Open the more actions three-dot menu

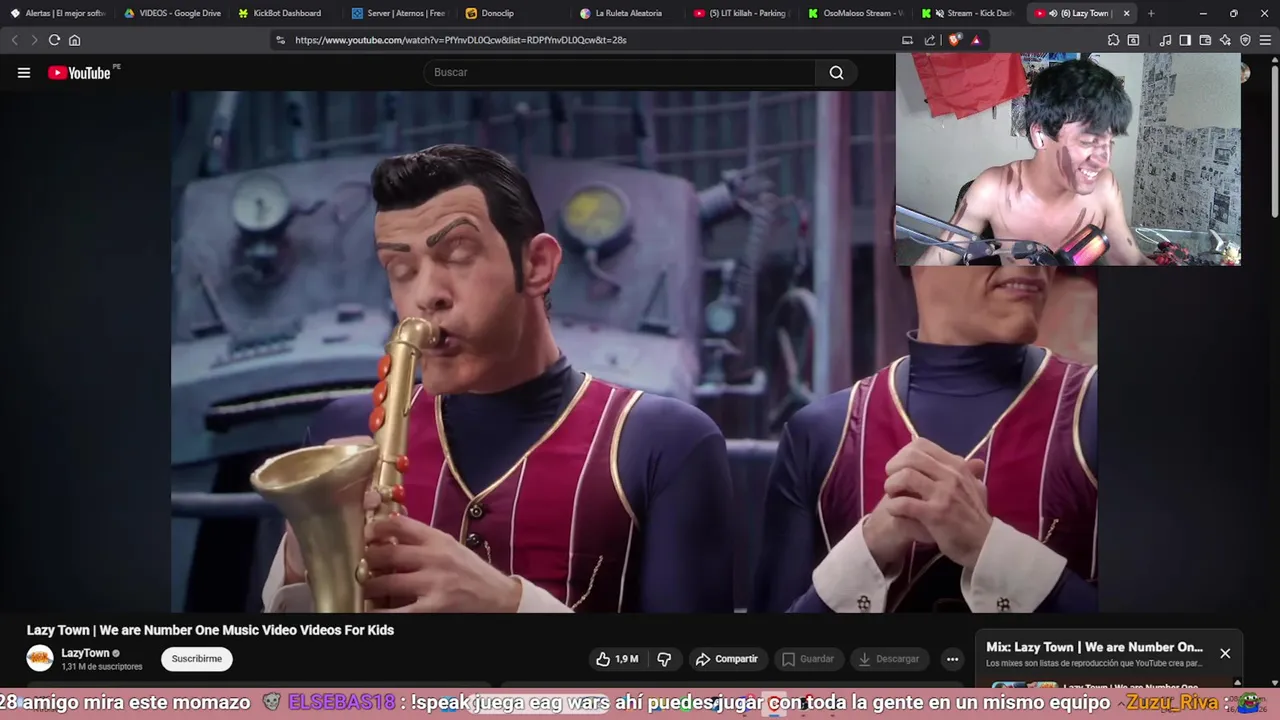pos(952,659)
